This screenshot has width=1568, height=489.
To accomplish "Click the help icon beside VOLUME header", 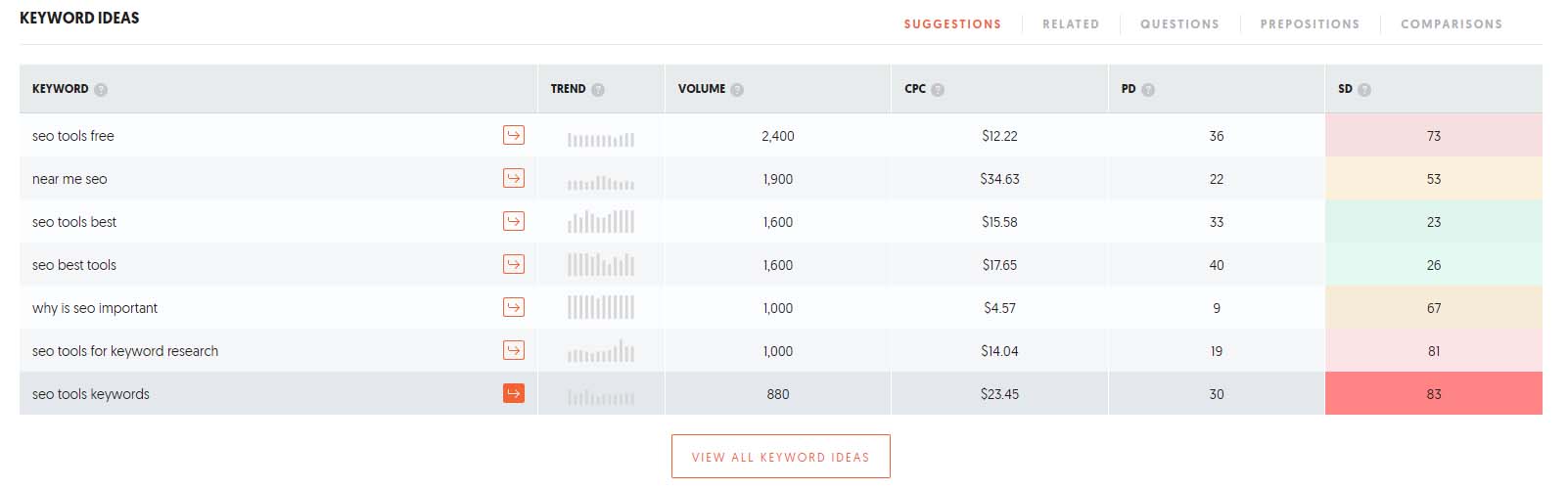I will tap(737, 89).
